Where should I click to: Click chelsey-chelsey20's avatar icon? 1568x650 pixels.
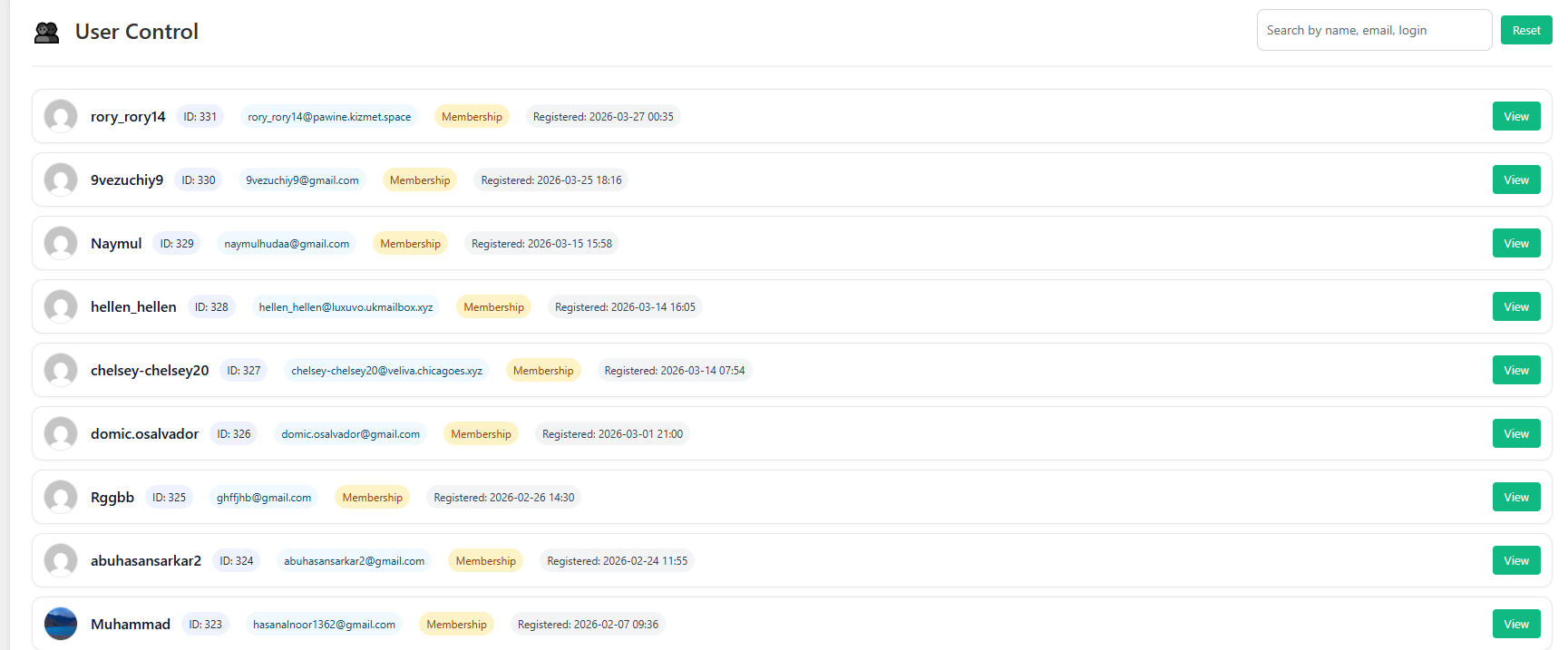[x=61, y=370]
